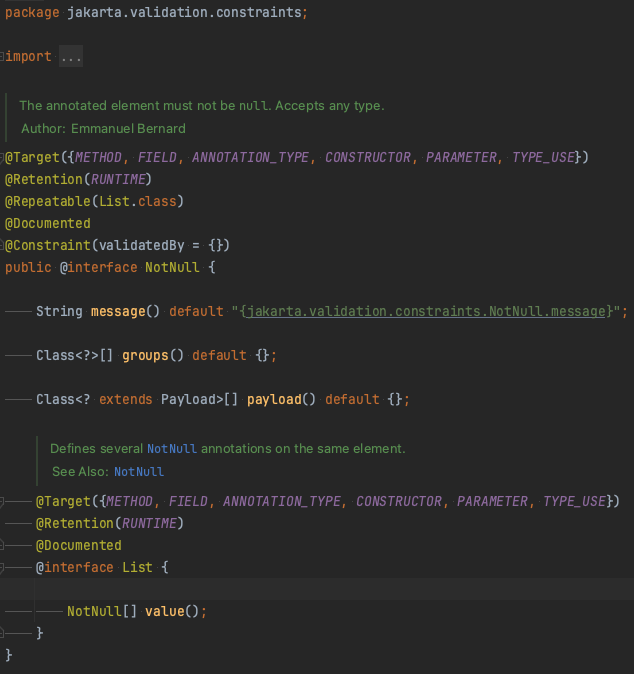Place caret on validatedBy attribute
Image resolution: width=634 pixels, height=674 pixels.
[142, 245]
